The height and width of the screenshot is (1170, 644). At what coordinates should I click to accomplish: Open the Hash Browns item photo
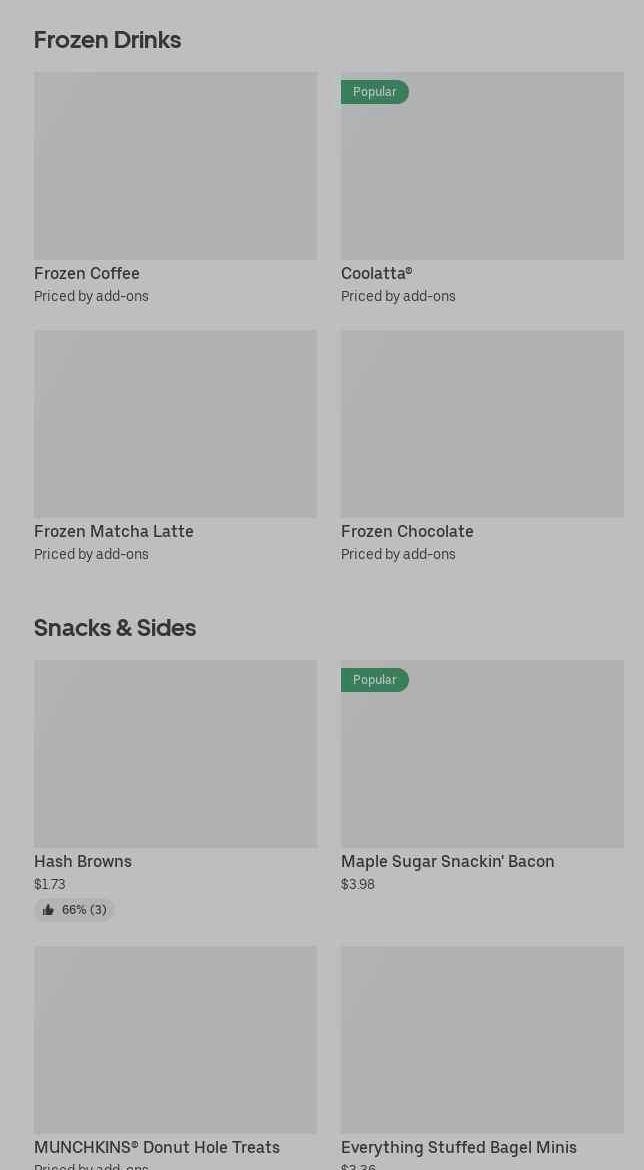[x=175, y=754]
